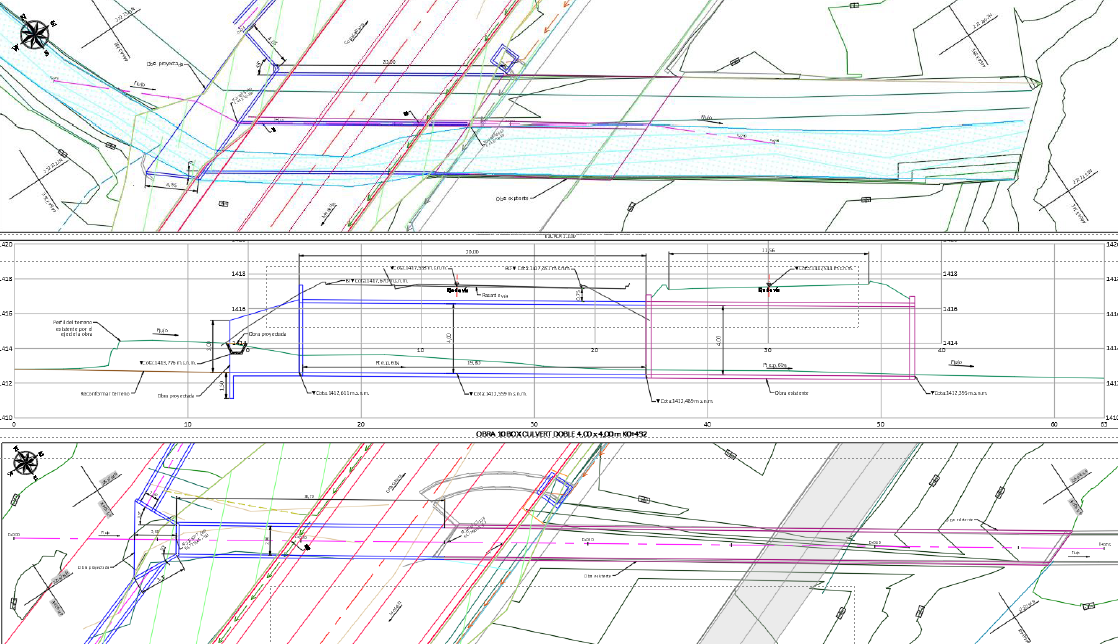Click the horizontal axis label 30 in the profile
Viewport: 1118px width, 644px height.
tap(534, 424)
